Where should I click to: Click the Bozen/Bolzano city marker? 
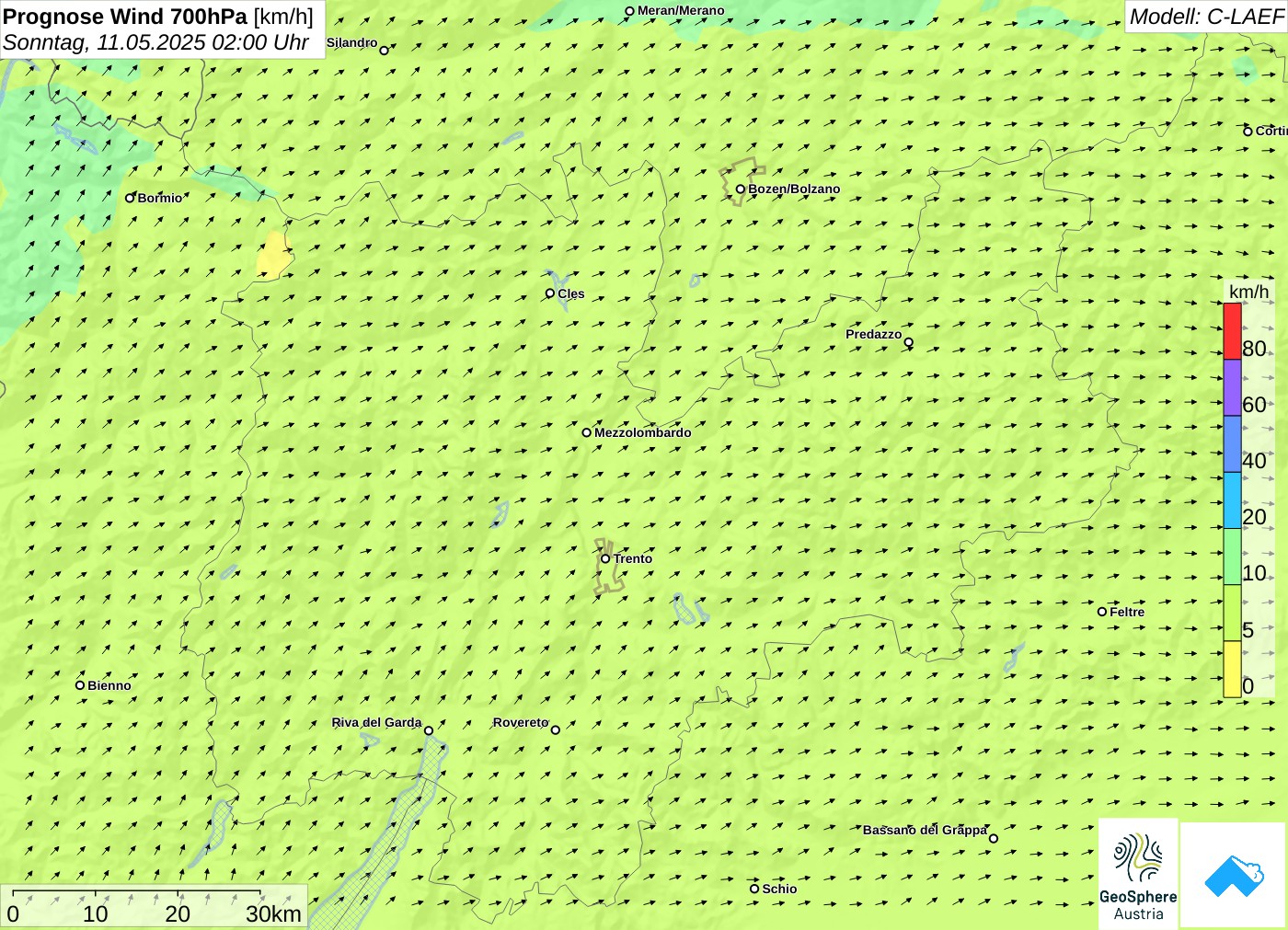click(x=741, y=189)
